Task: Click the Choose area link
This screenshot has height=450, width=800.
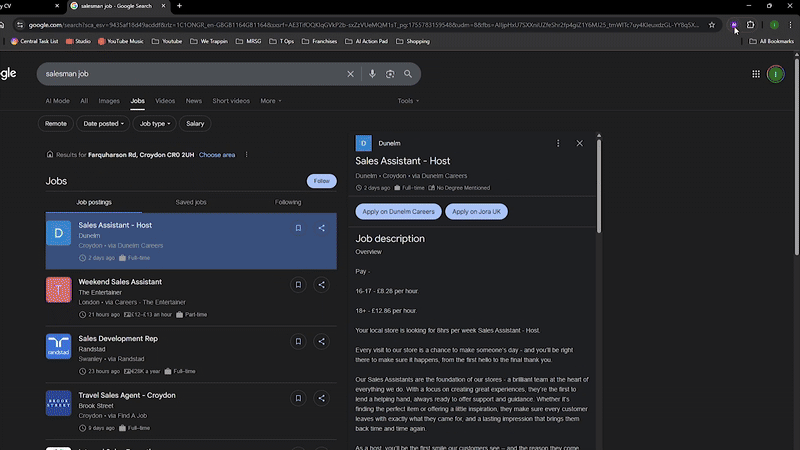Action: 217,155
